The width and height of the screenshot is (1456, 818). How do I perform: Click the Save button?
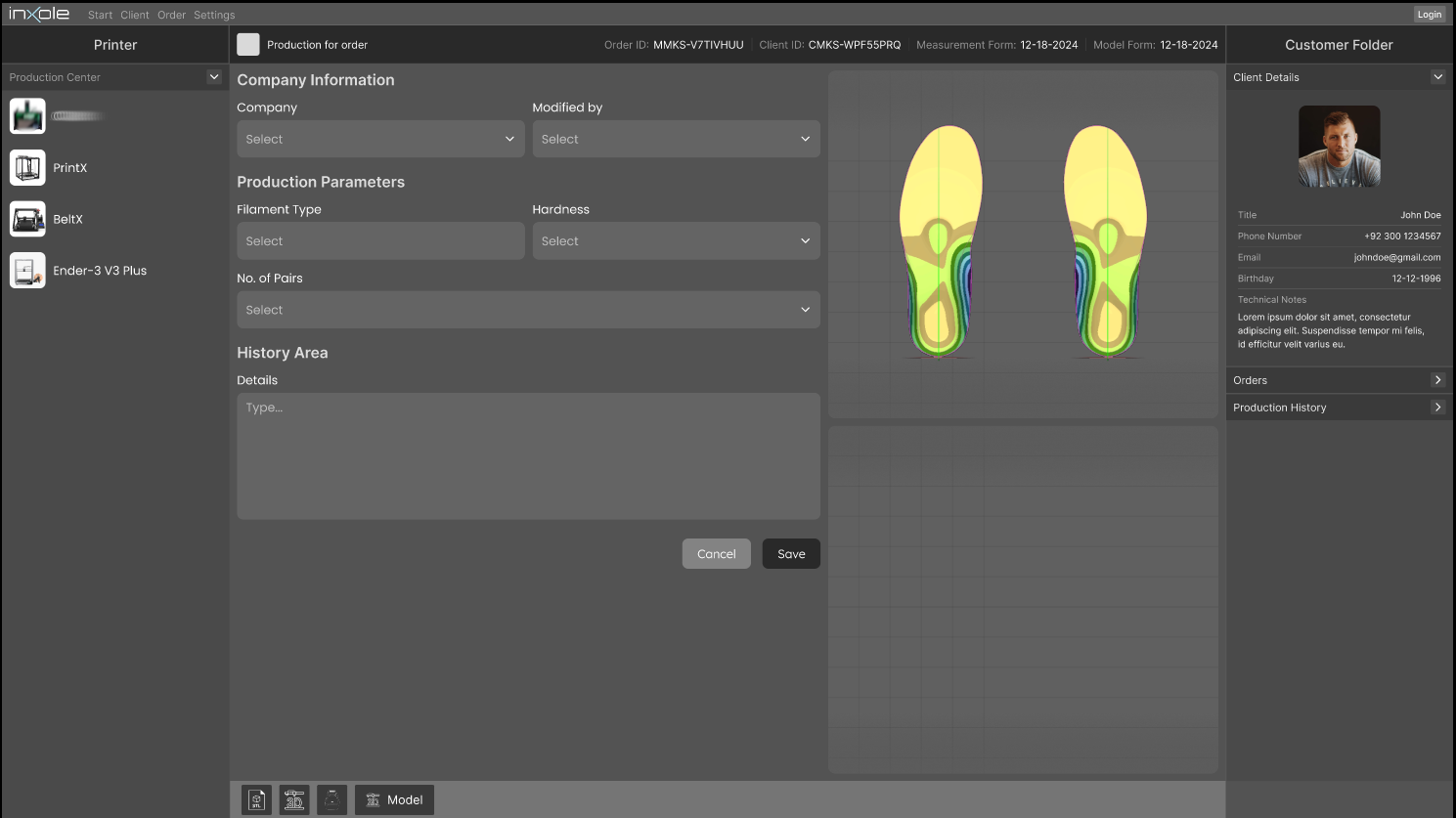click(x=791, y=554)
